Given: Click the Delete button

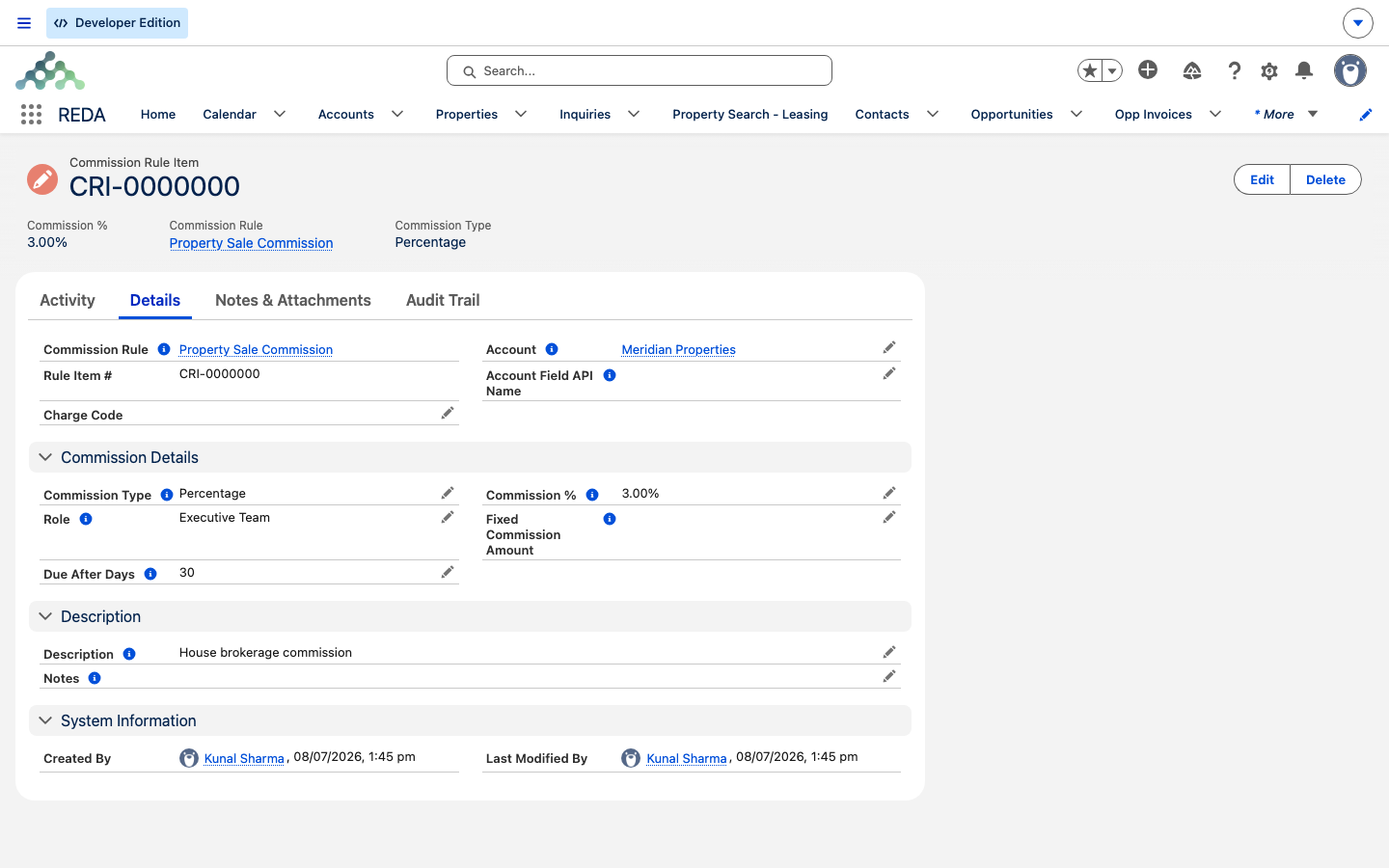Looking at the screenshot, I should click(x=1325, y=179).
